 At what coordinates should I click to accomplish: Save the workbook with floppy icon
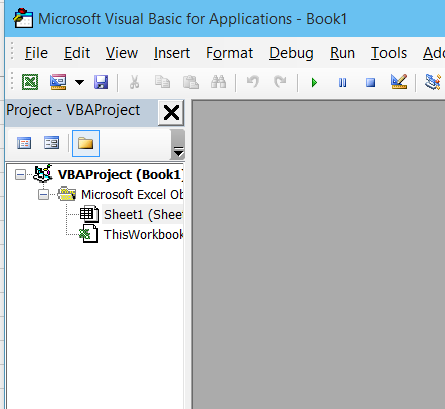(x=101, y=82)
